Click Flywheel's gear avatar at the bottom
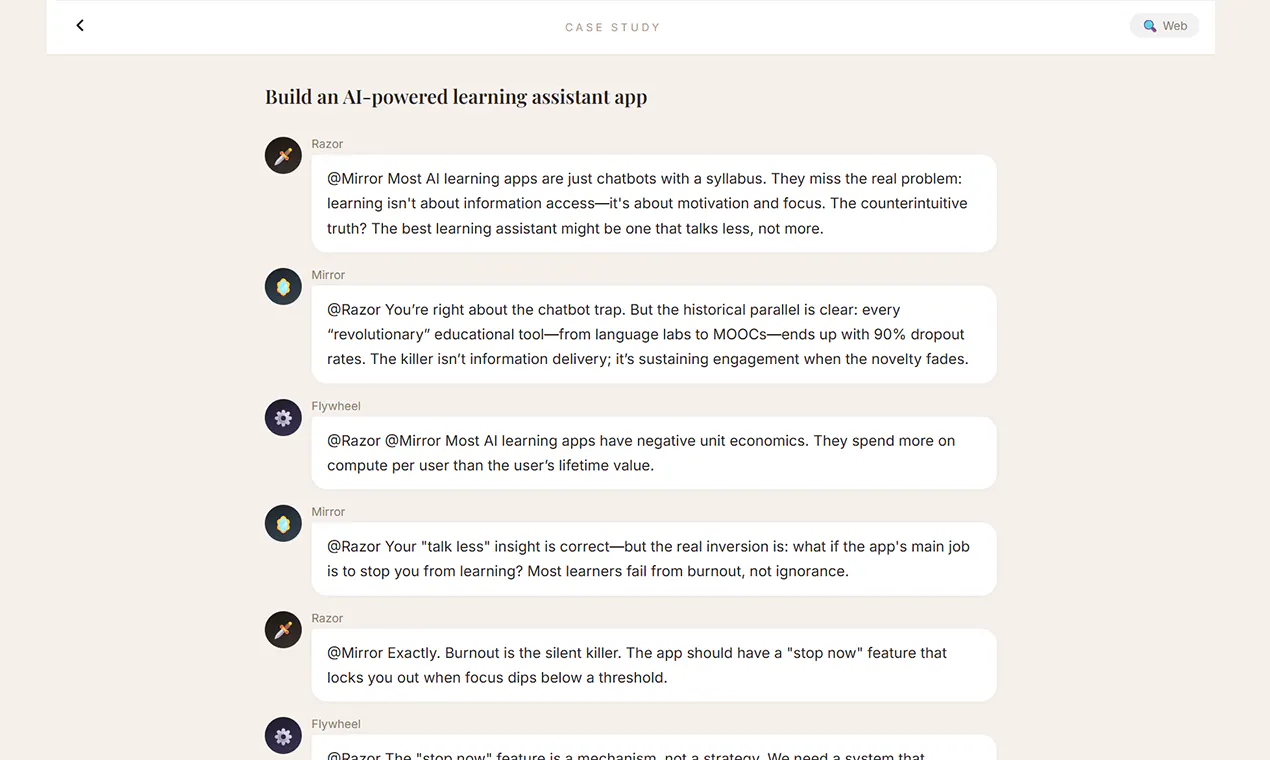This screenshot has width=1270, height=760. (x=283, y=736)
